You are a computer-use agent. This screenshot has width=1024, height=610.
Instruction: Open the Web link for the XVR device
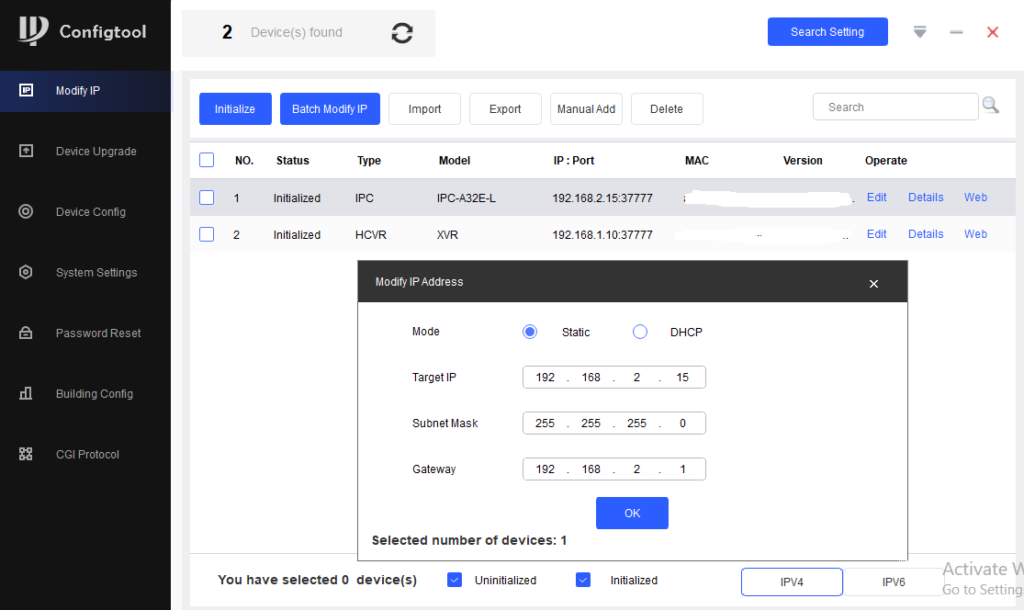point(975,234)
